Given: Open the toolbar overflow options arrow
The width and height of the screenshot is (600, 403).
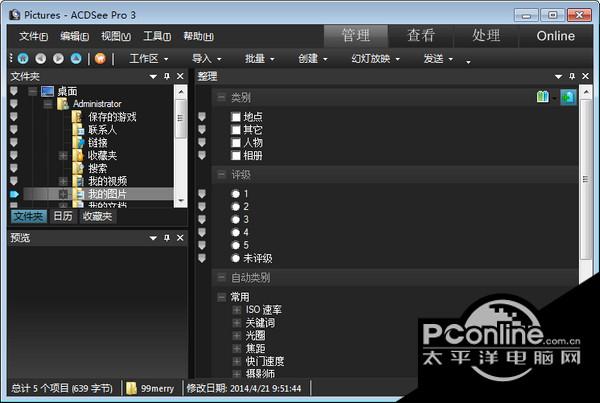Looking at the screenshot, I should [468, 61].
